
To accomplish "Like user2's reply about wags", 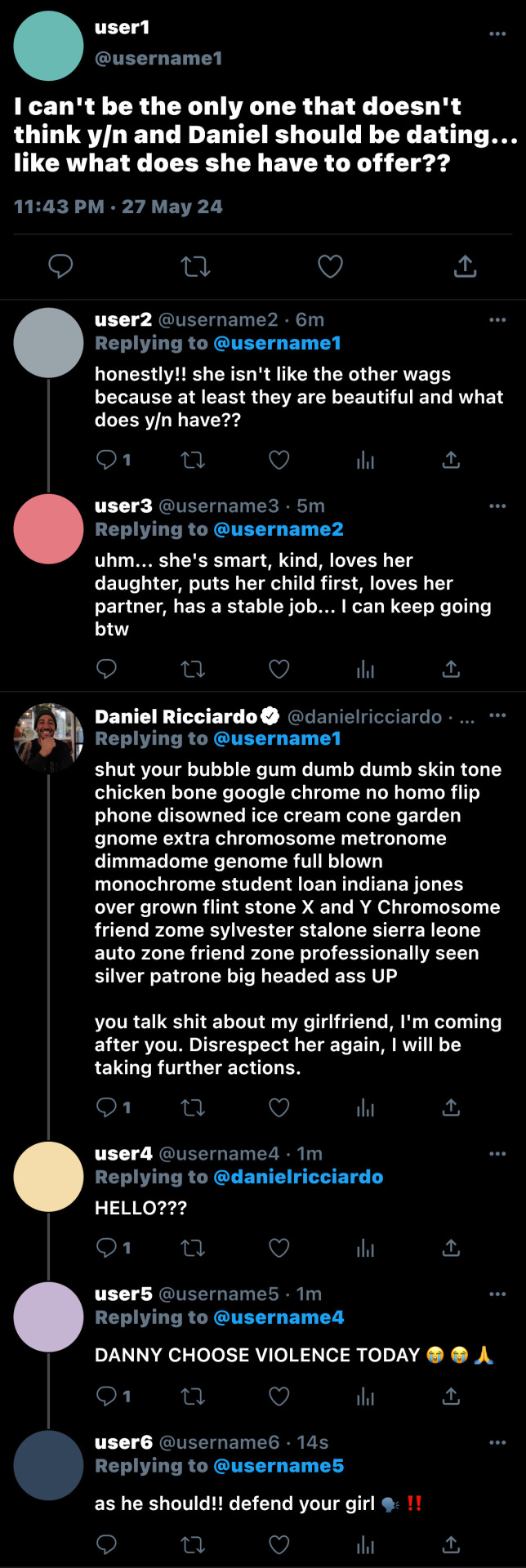I will pos(279,461).
